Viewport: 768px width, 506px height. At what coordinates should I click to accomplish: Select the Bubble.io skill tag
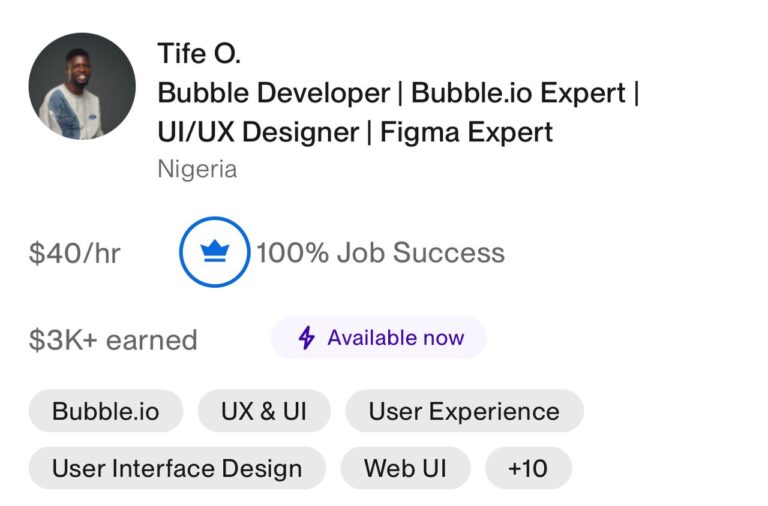(106, 411)
